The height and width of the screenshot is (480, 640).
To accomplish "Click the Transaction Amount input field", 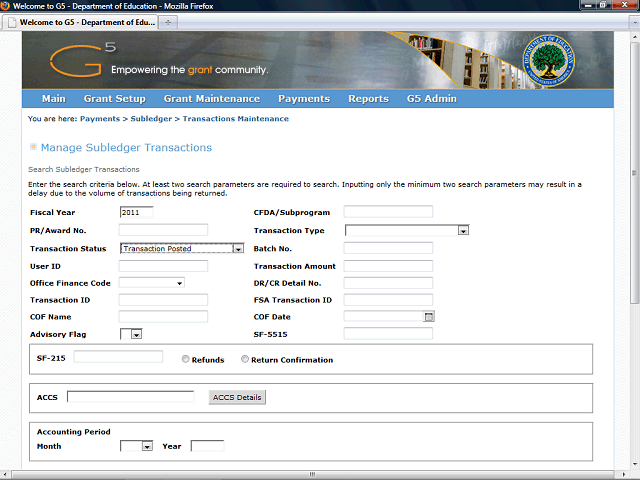I will [388, 266].
